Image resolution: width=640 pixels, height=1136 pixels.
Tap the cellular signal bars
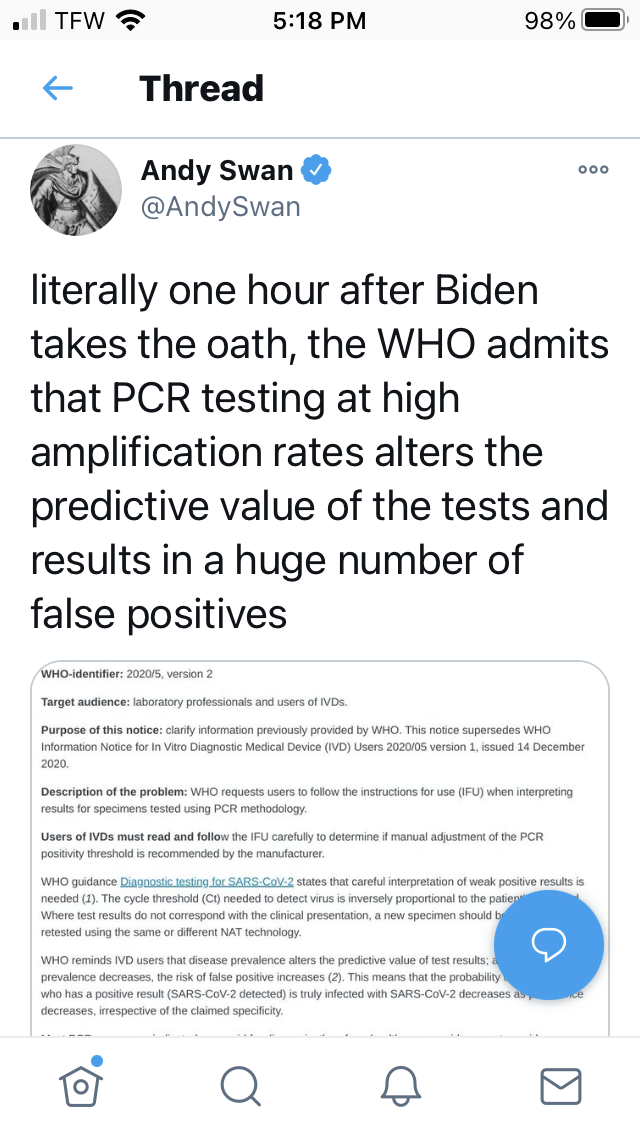[30, 20]
